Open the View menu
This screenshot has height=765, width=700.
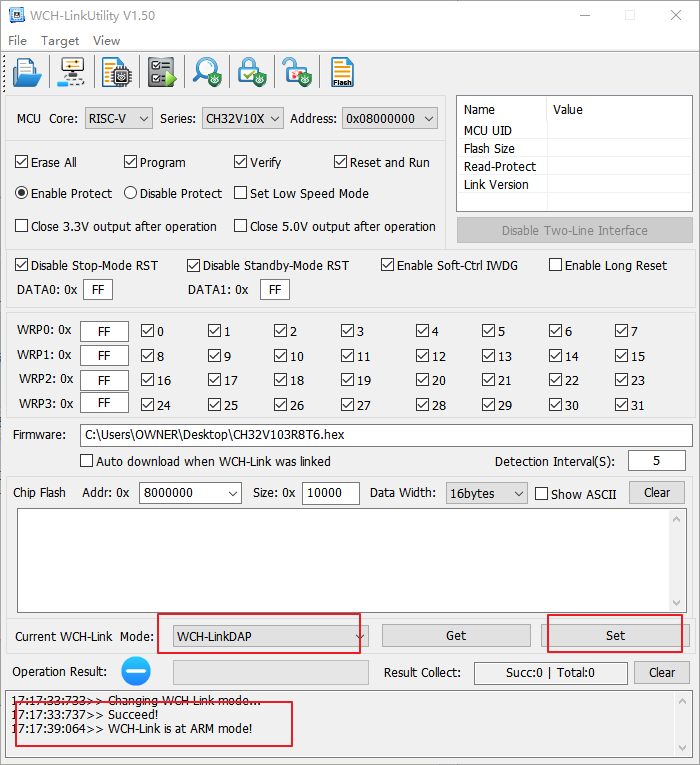click(106, 41)
